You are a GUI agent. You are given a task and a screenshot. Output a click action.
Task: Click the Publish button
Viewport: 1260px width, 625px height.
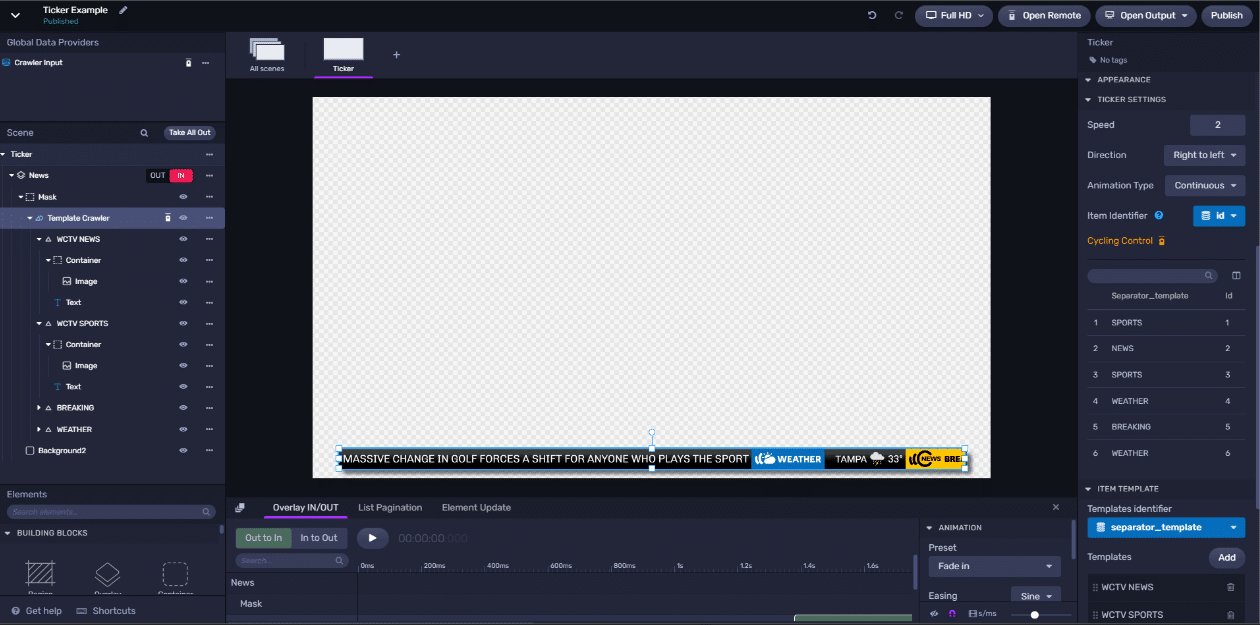(x=1226, y=16)
